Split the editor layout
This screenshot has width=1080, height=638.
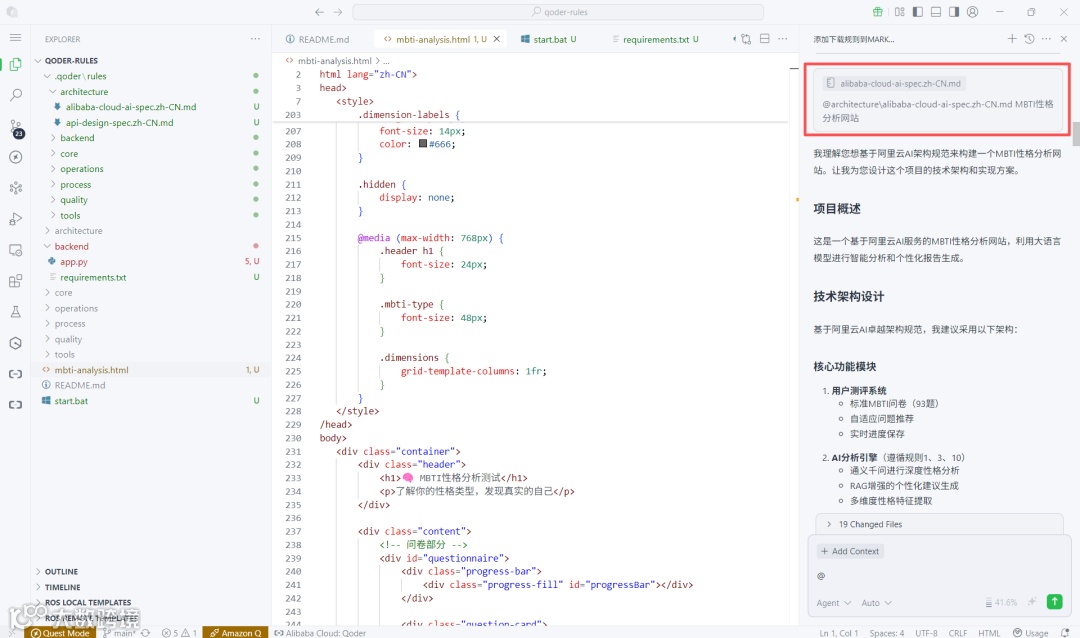[x=765, y=39]
